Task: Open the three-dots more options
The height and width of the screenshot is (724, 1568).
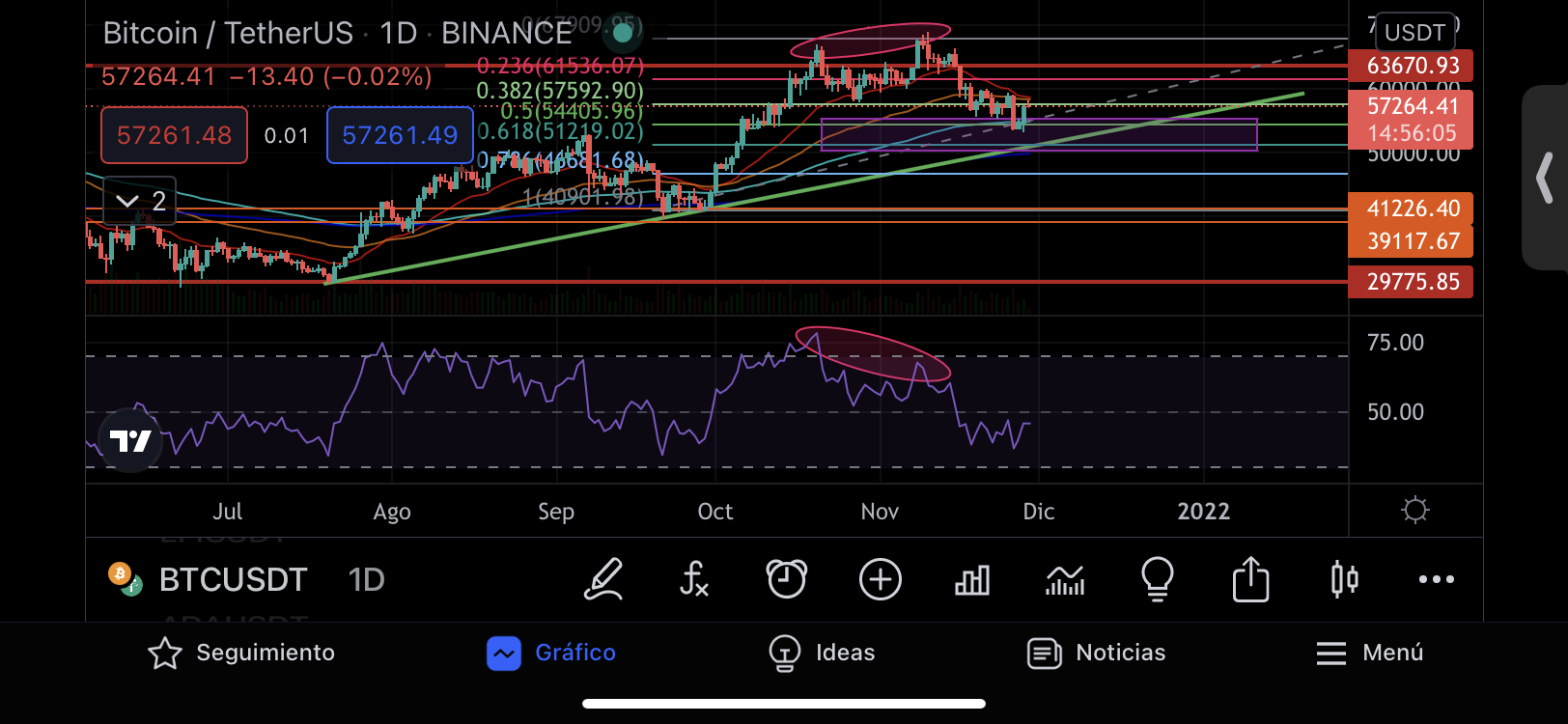Action: point(1436,579)
